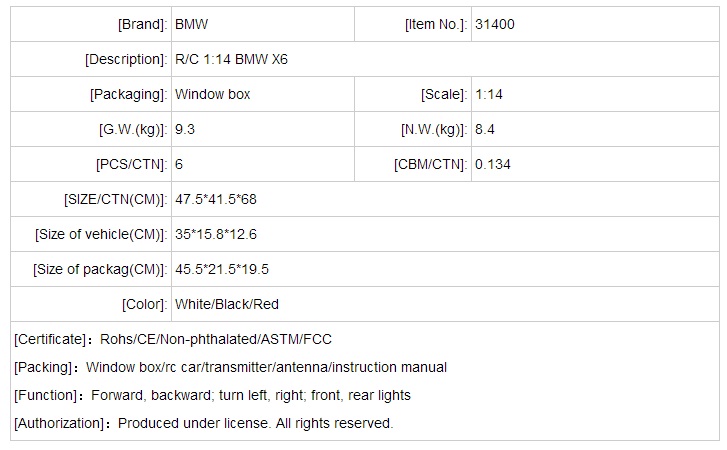Click the [Brand] label cell
Screen dimensions: 727x450
(x=141, y=24)
